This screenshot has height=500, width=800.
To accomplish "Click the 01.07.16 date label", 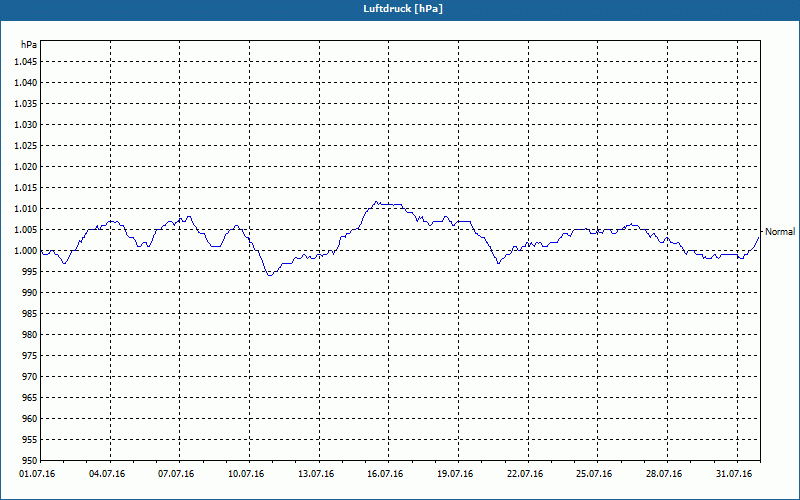I will (x=37, y=474).
